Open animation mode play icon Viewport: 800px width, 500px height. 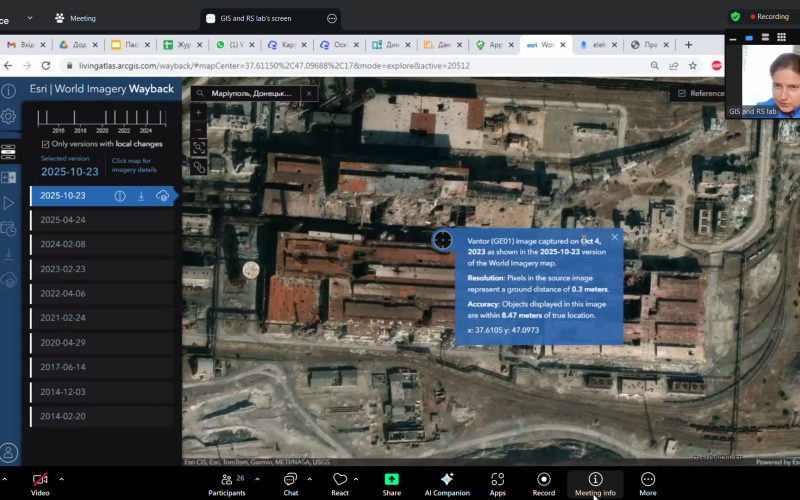[x=9, y=203]
